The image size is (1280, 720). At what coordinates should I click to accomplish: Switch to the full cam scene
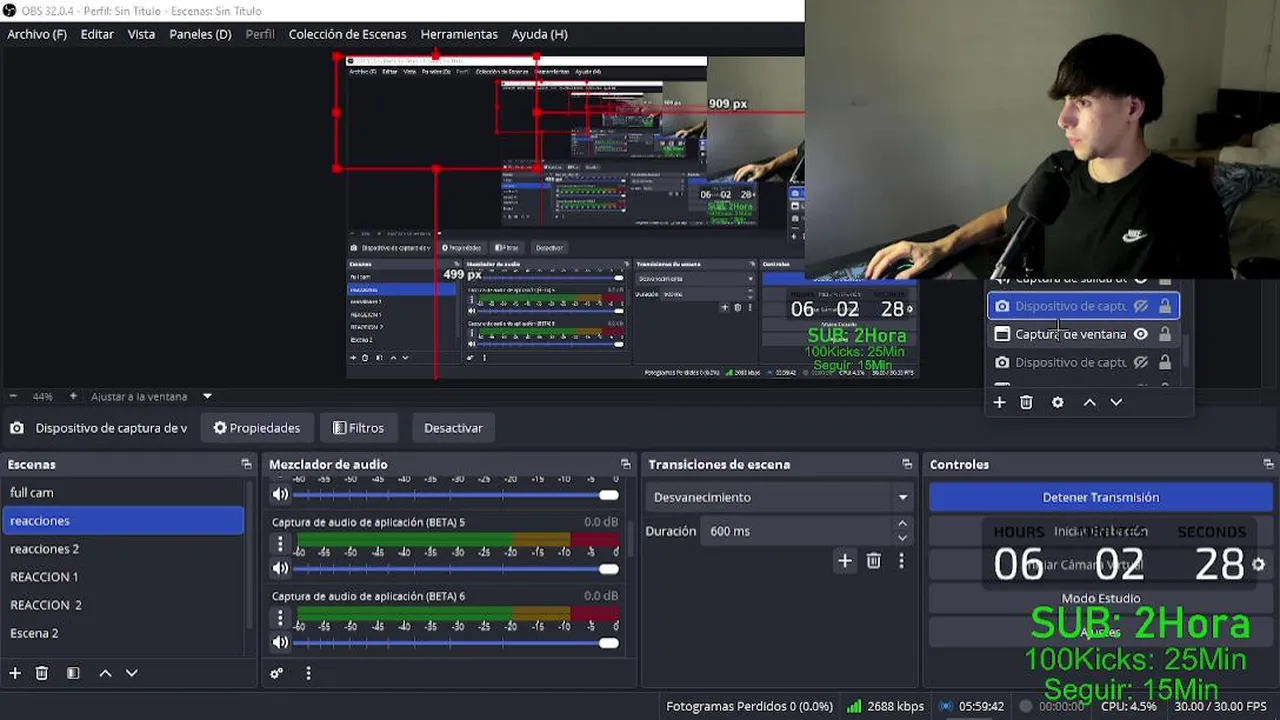124,492
